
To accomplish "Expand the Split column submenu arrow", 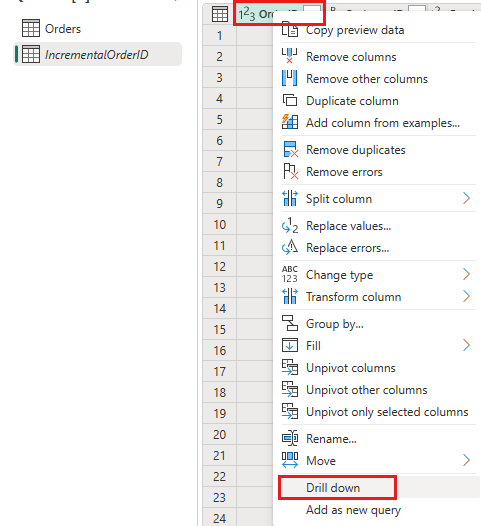I will 467,198.
